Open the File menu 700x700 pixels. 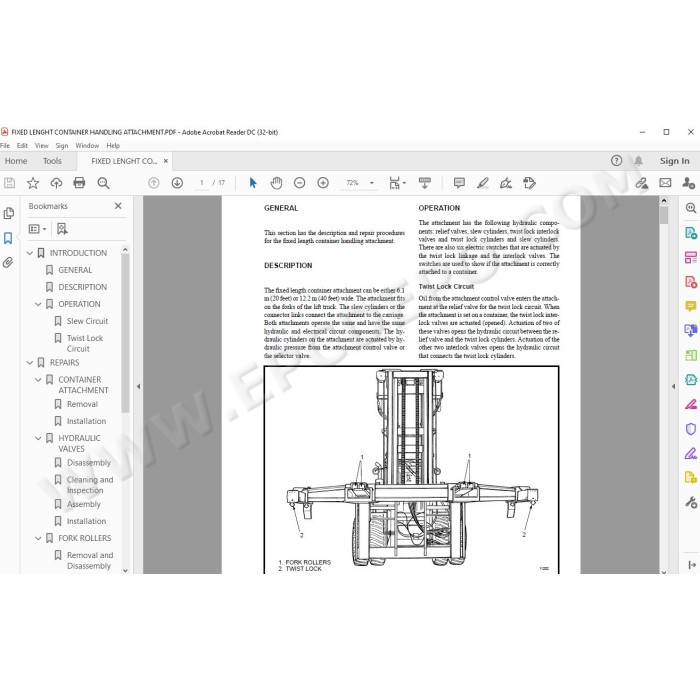click(x=5, y=146)
